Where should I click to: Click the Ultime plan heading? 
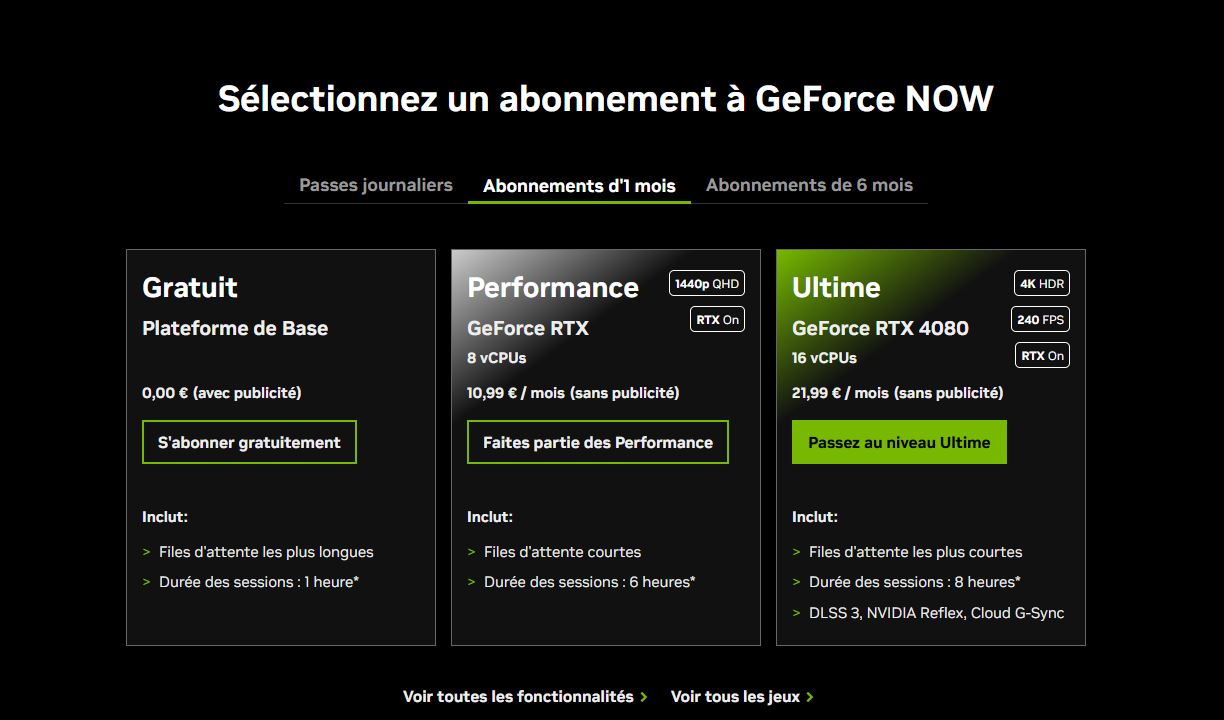[836, 288]
